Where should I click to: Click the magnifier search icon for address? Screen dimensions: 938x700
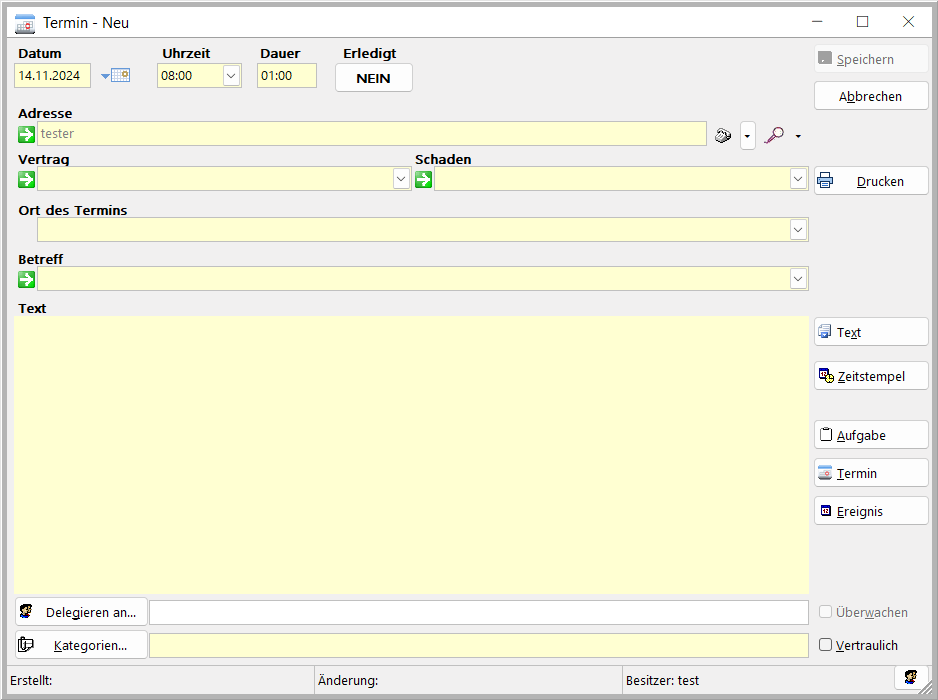[x=774, y=135]
